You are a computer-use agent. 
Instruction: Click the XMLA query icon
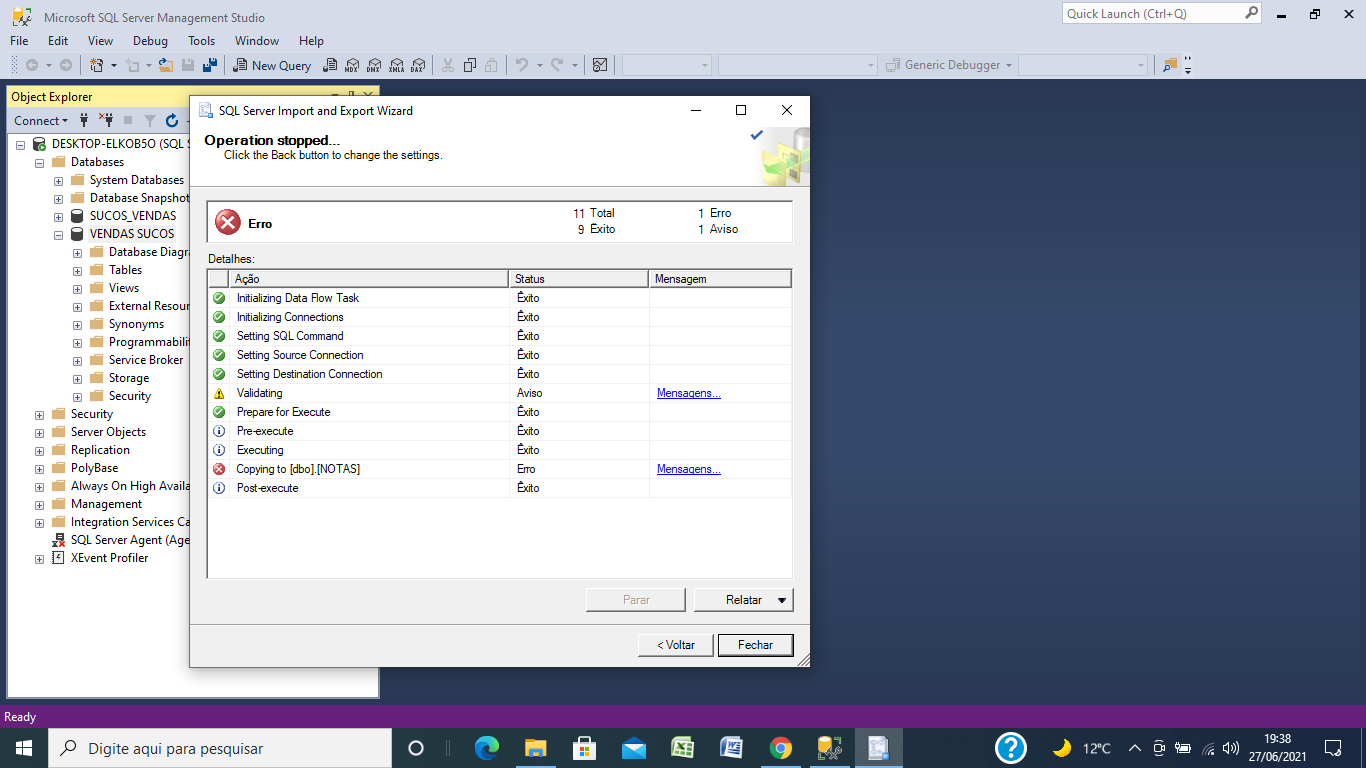(396, 65)
